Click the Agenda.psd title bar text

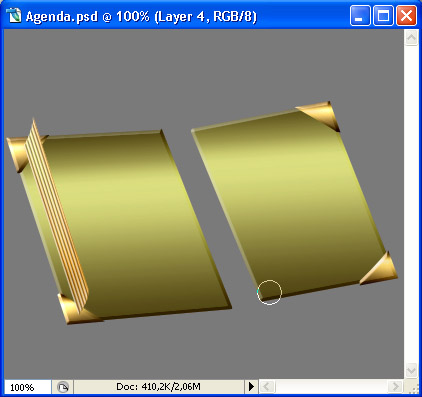click(x=141, y=16)
